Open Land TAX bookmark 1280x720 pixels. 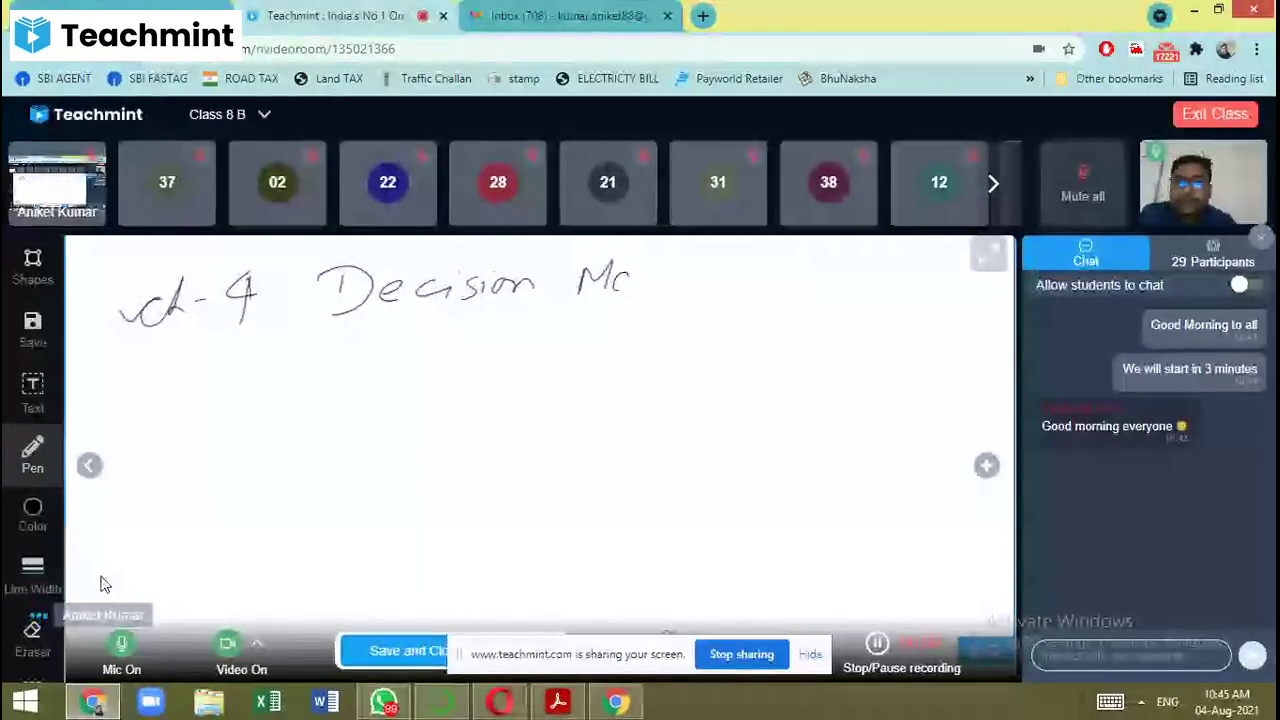(328, 78)
